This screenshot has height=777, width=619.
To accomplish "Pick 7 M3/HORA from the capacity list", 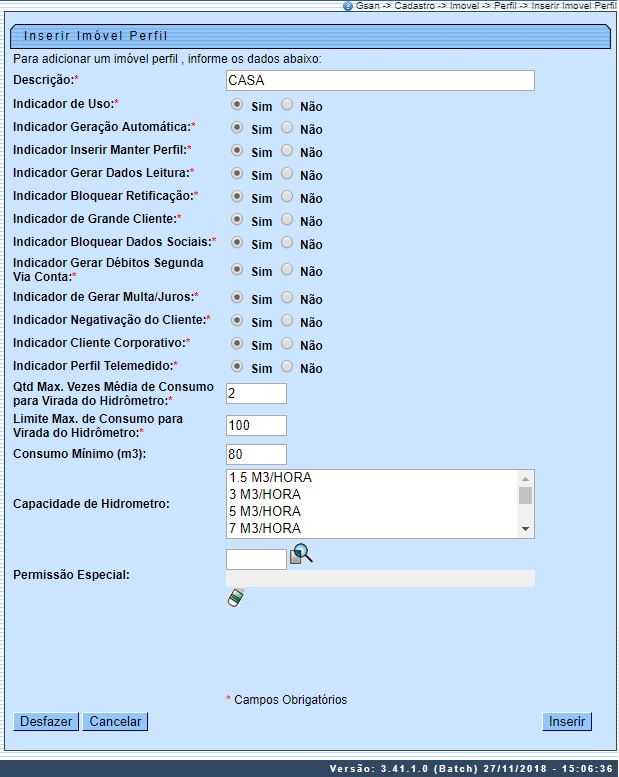I will pos(370,528).
